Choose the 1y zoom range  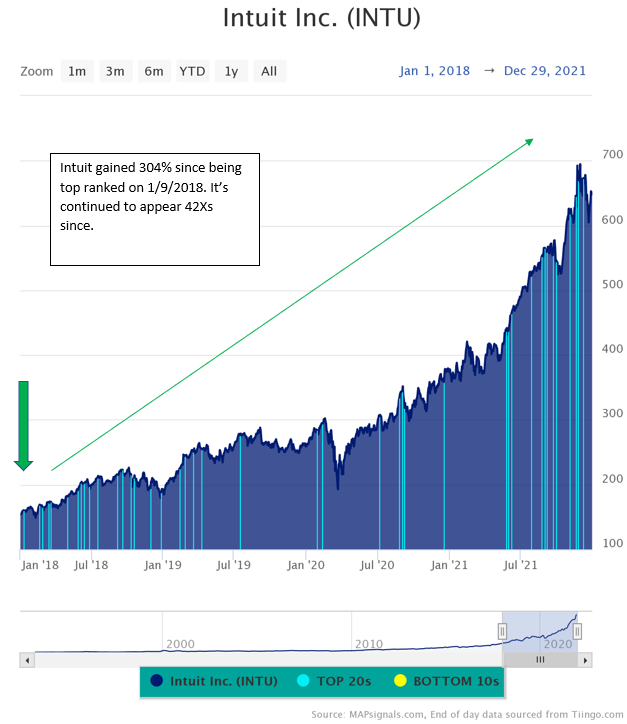click(x=231, y=71)
